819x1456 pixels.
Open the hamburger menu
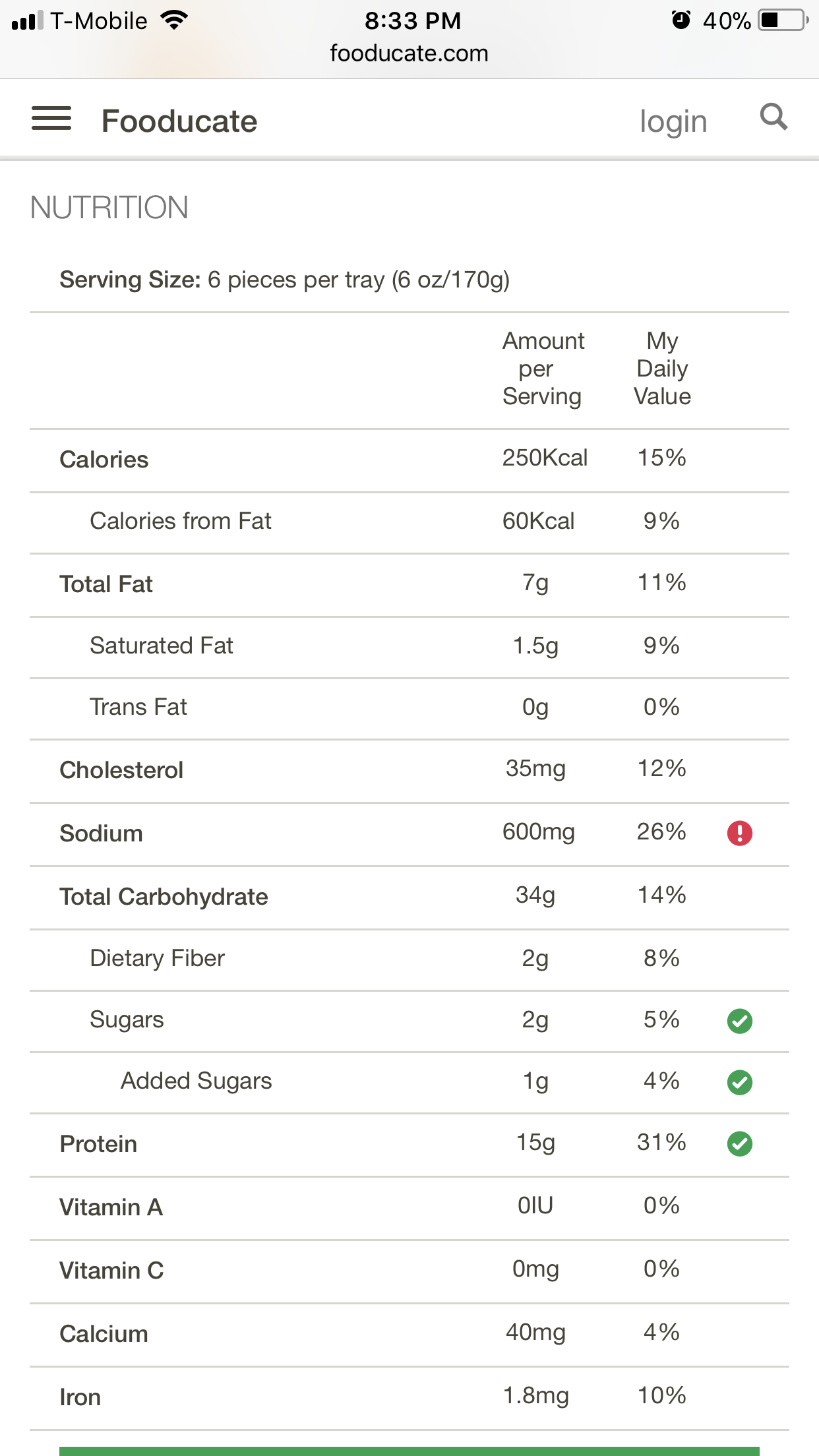[x=51, y=119]
